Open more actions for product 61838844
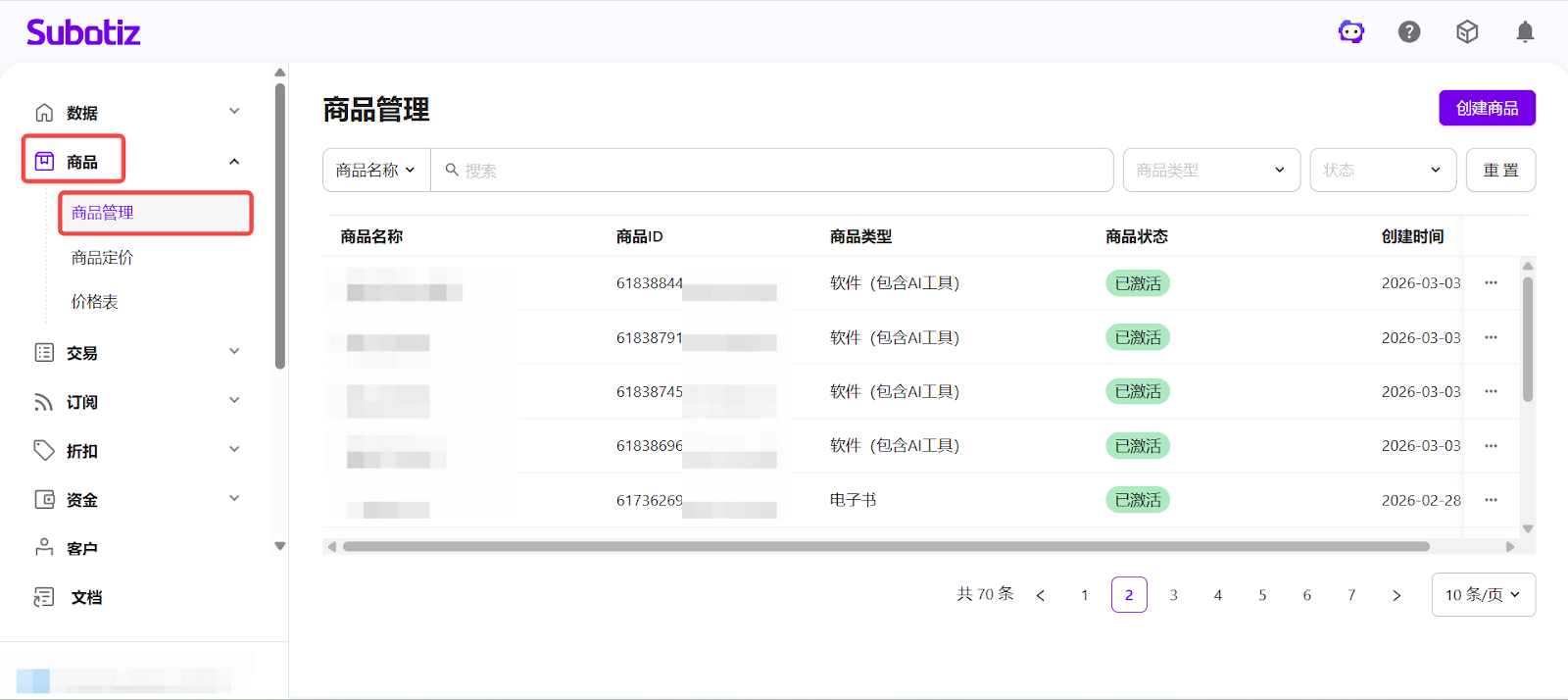The width and height of the screenshot is (1568, 700). (x=1491, y=283)
